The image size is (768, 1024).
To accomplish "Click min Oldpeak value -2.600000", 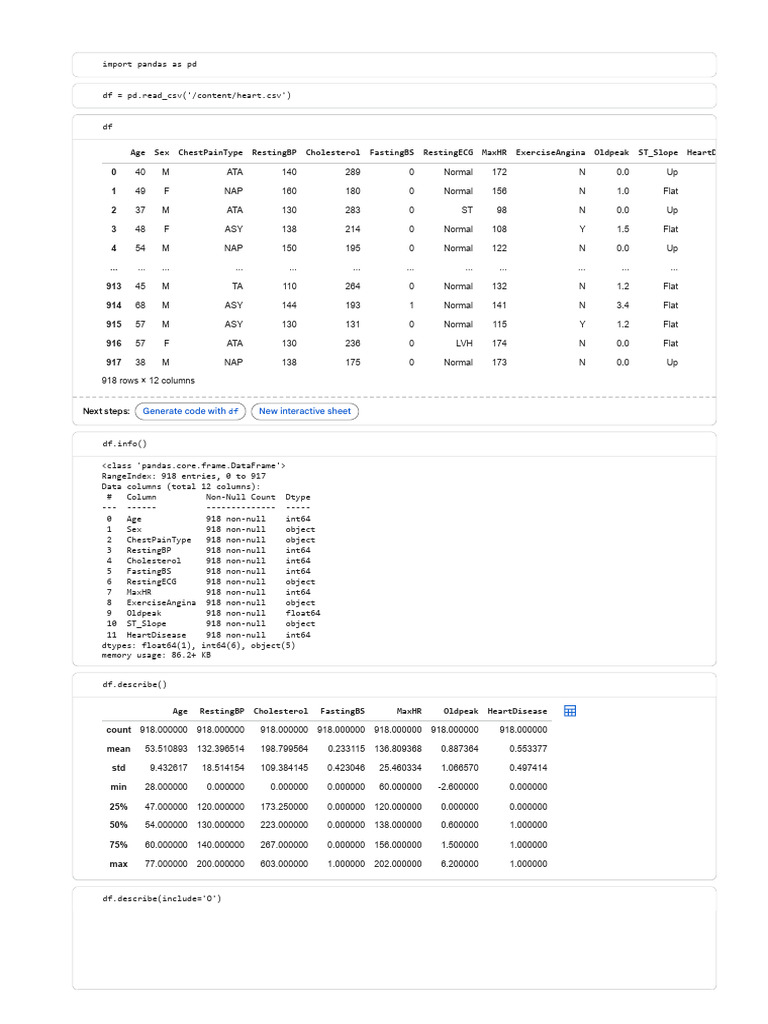I will coord(458,787).
